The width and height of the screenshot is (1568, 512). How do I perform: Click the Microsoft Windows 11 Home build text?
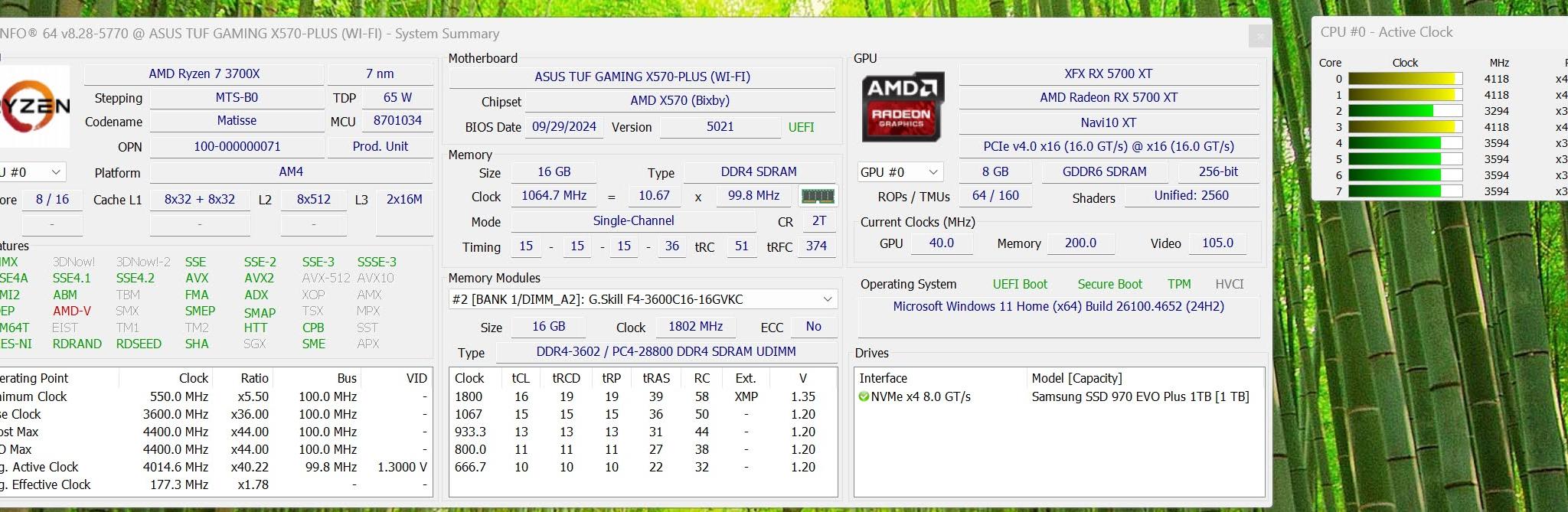coord(1058,306)
